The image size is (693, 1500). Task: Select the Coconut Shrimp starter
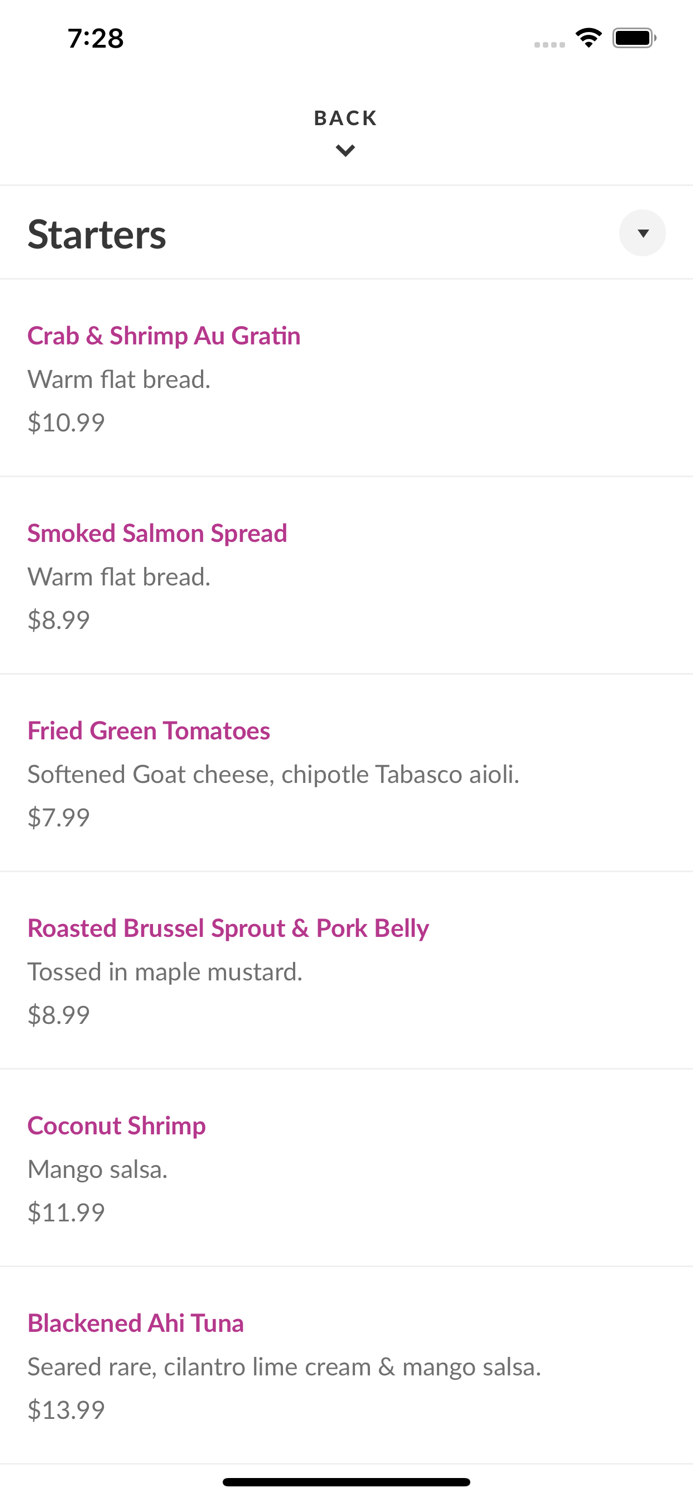point(116,1125)
